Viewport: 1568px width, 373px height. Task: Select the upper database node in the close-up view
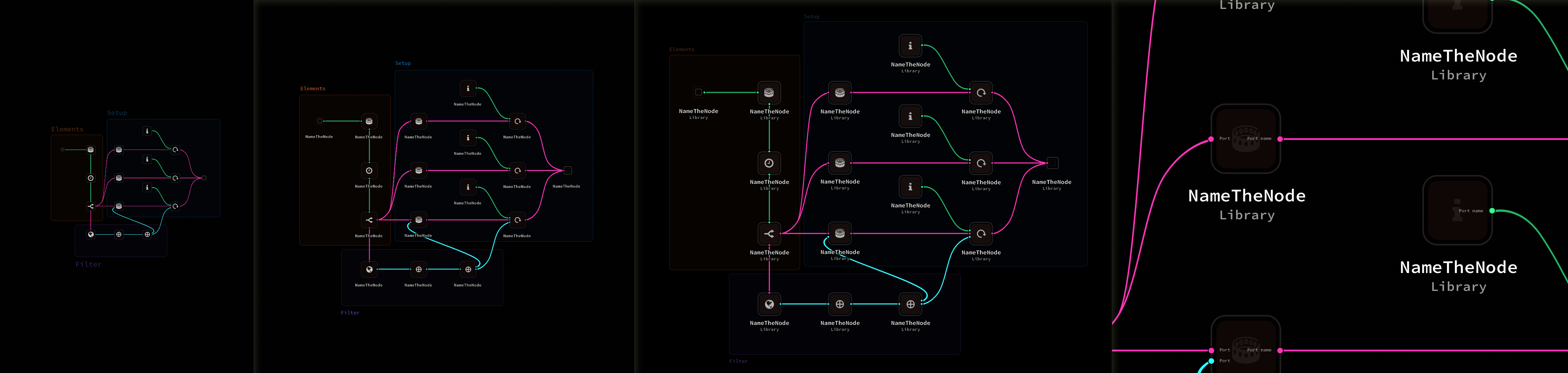pos(1245,139)
